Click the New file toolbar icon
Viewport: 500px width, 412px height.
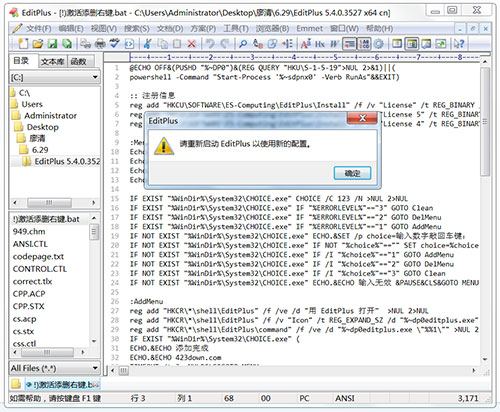click(x=23, y=44)
